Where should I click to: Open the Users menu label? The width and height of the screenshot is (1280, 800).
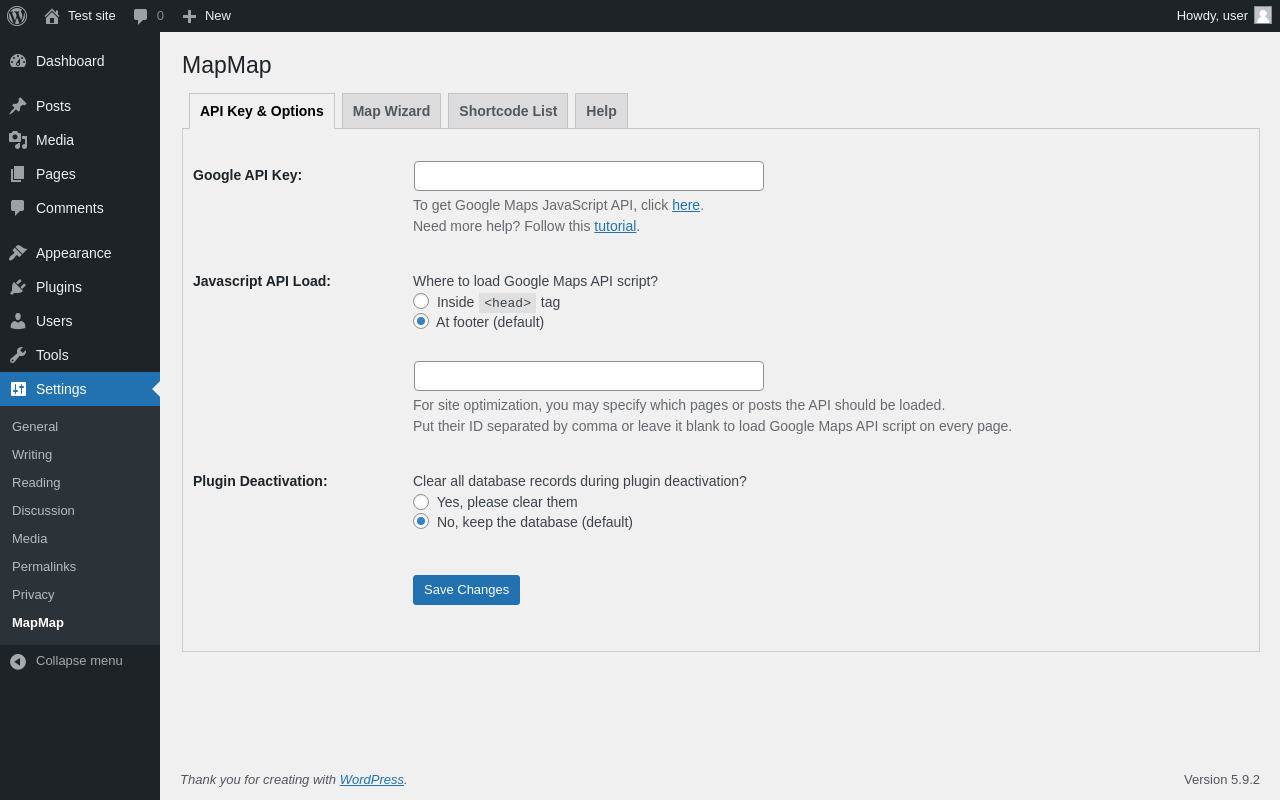pos(54,321)
